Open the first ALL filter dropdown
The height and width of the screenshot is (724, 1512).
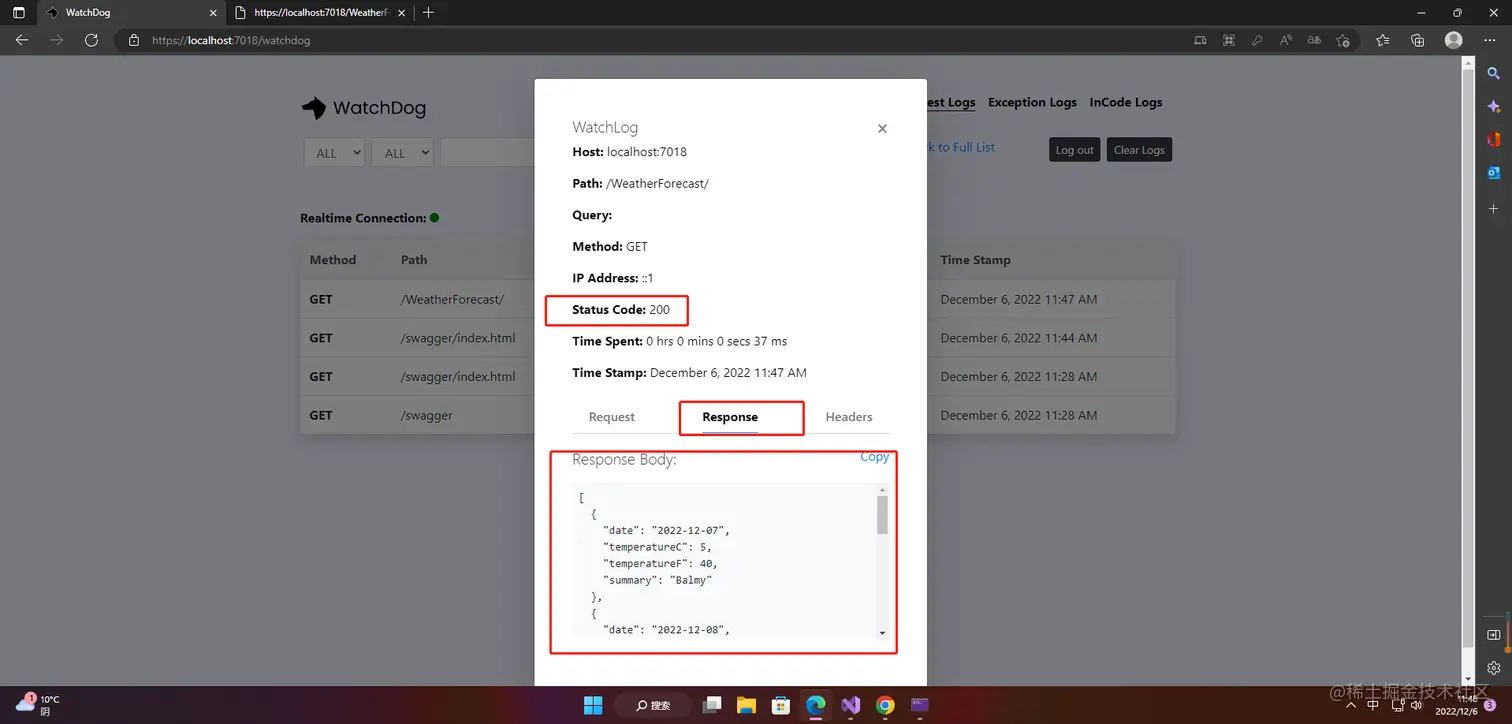coord(334,152)
